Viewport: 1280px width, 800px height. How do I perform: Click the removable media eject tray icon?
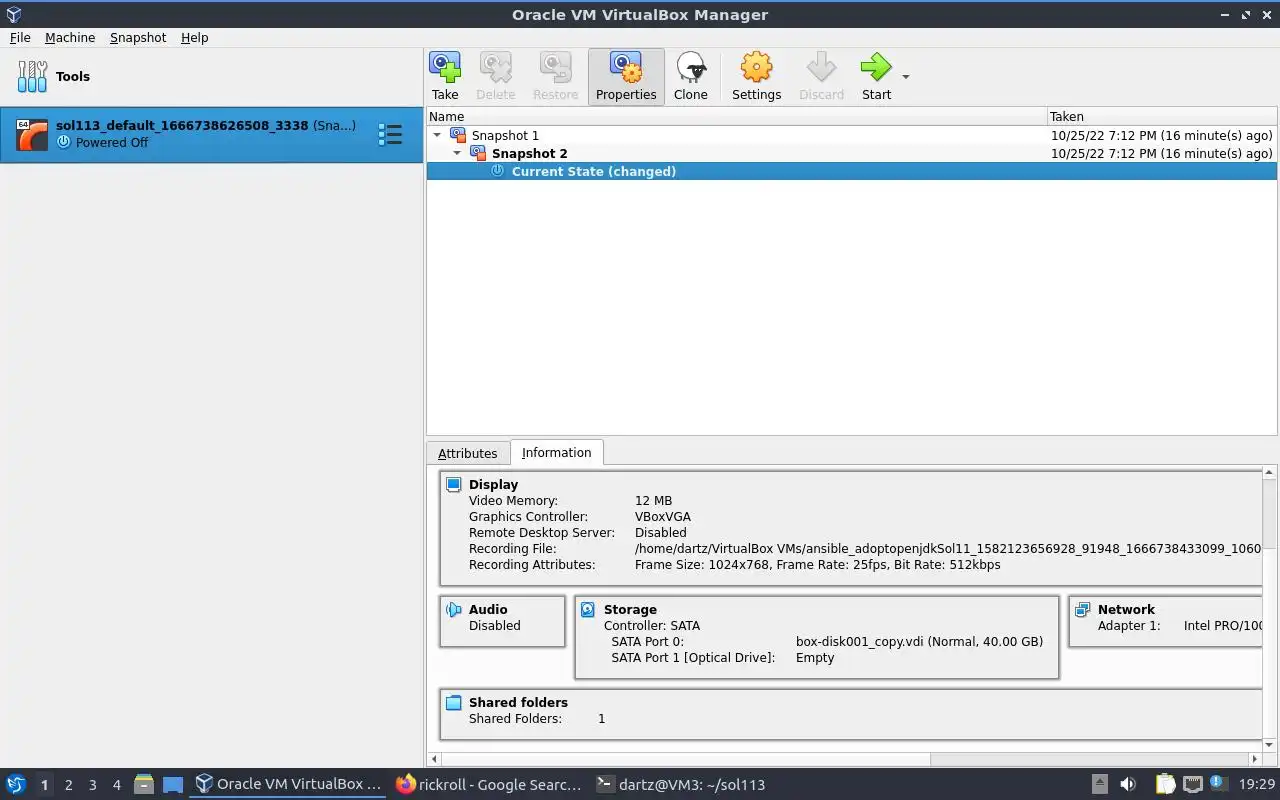point(1099,784)
